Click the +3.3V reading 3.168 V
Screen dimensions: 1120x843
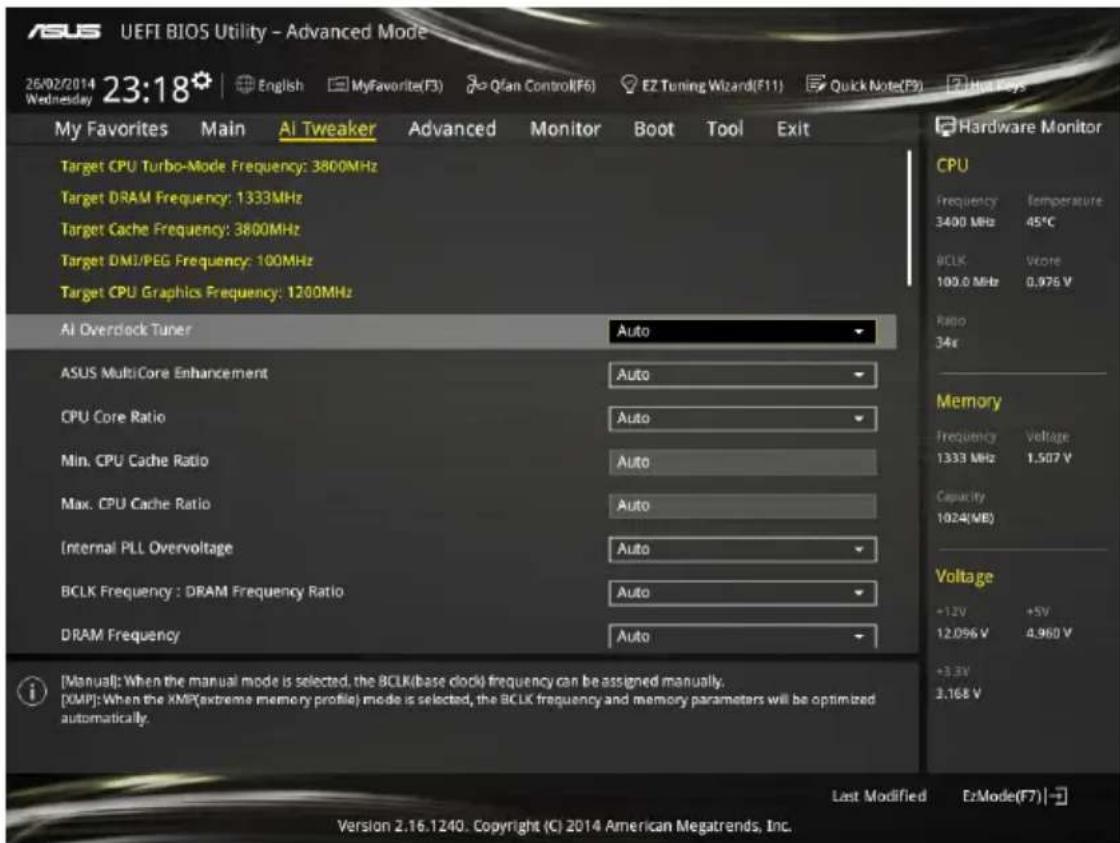[x=959, y=693]
